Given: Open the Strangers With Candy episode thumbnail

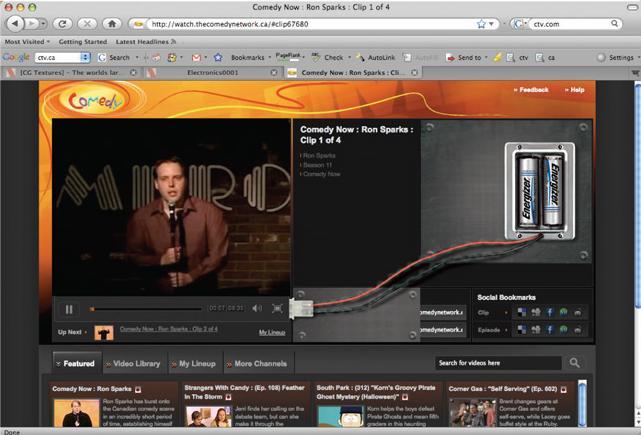Looking at the screenshot, I should point(208,416).
